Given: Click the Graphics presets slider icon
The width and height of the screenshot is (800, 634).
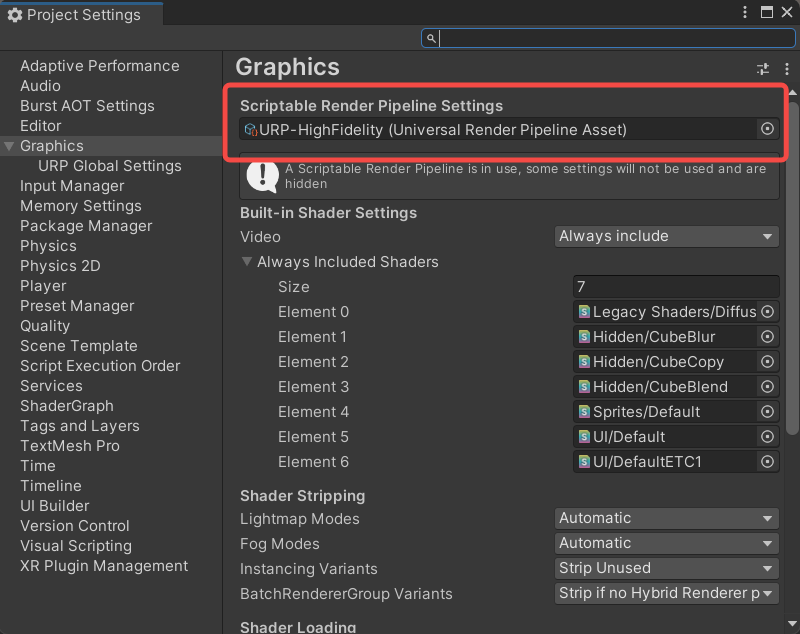Looking at the screenshot, I should pyautogui.click(x=763, y=69).
